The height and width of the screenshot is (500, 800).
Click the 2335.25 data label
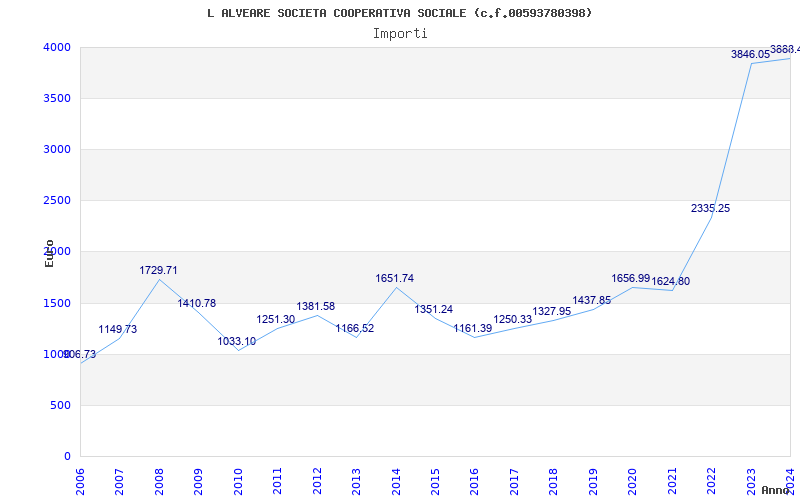pos(711,209)
